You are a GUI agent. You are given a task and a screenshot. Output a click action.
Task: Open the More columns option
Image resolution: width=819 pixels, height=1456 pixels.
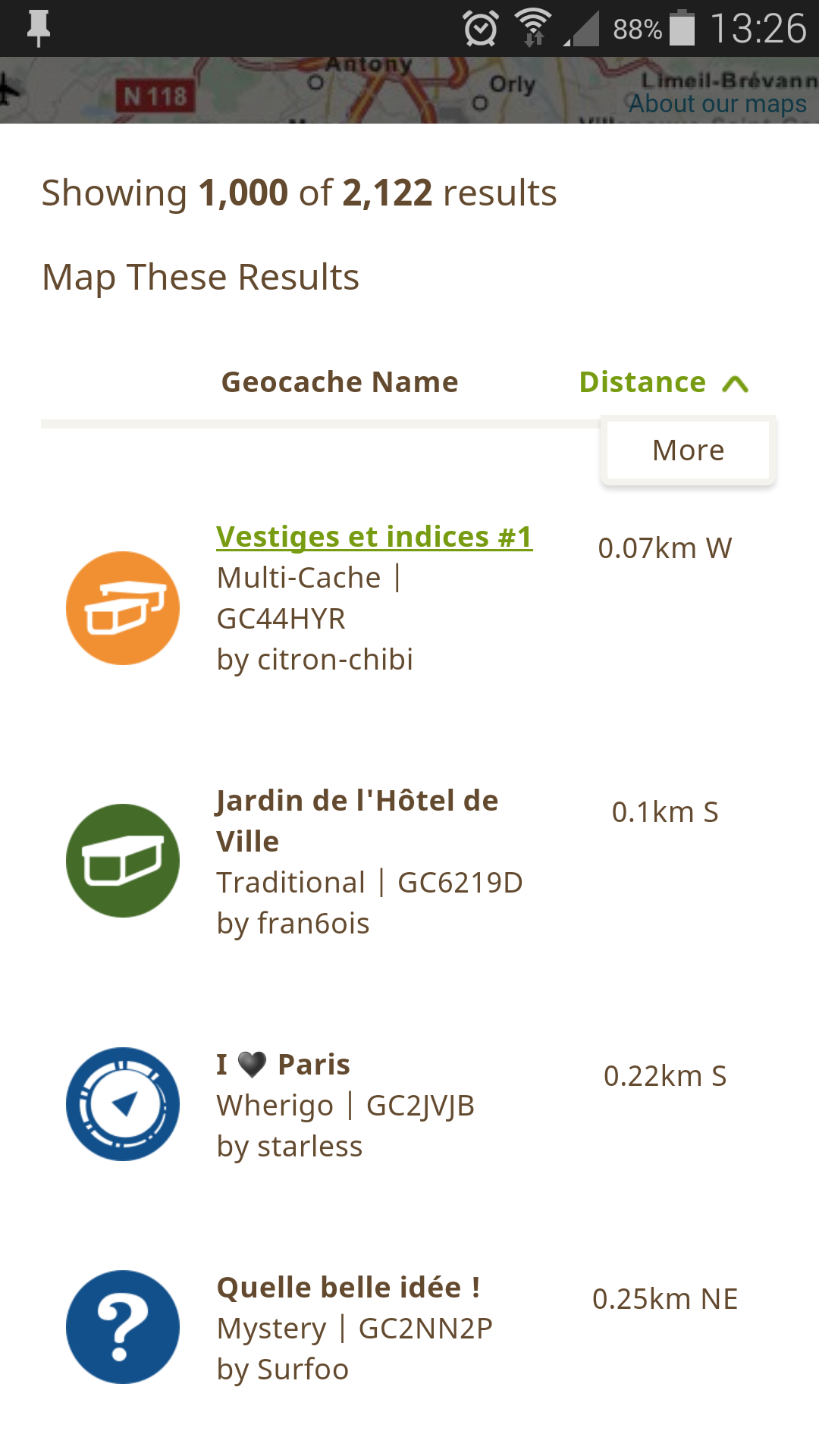688,450
